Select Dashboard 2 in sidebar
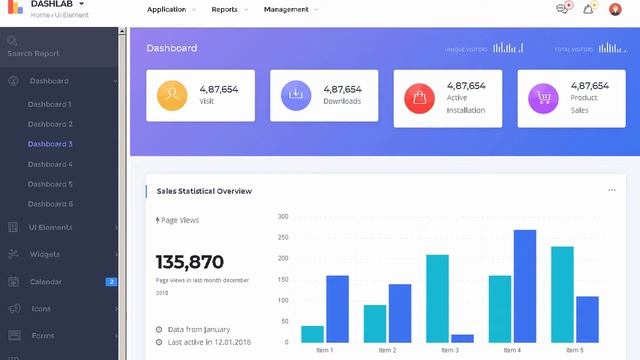The height and width of the screenshot is (360, 640). click(x=50, y=124)
